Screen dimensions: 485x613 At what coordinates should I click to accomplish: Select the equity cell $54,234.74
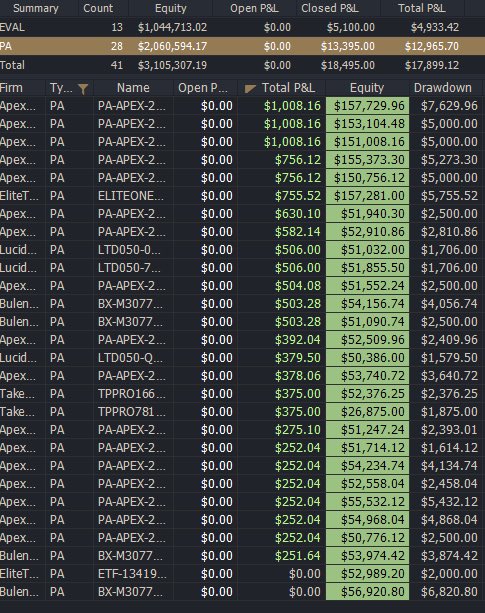367,465
